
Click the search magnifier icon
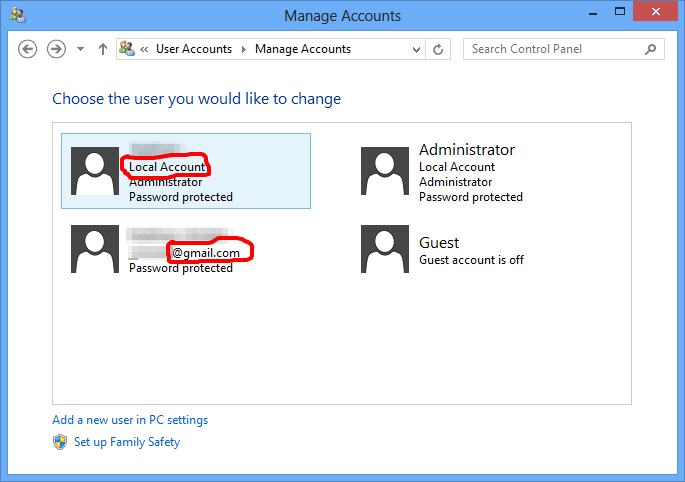(651, 49)
